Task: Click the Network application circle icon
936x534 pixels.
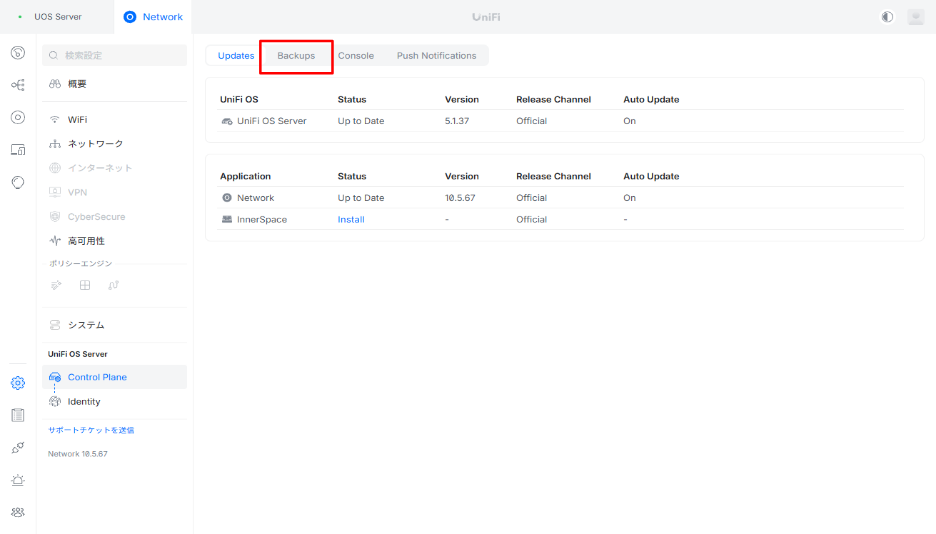Action: [130, 17]
